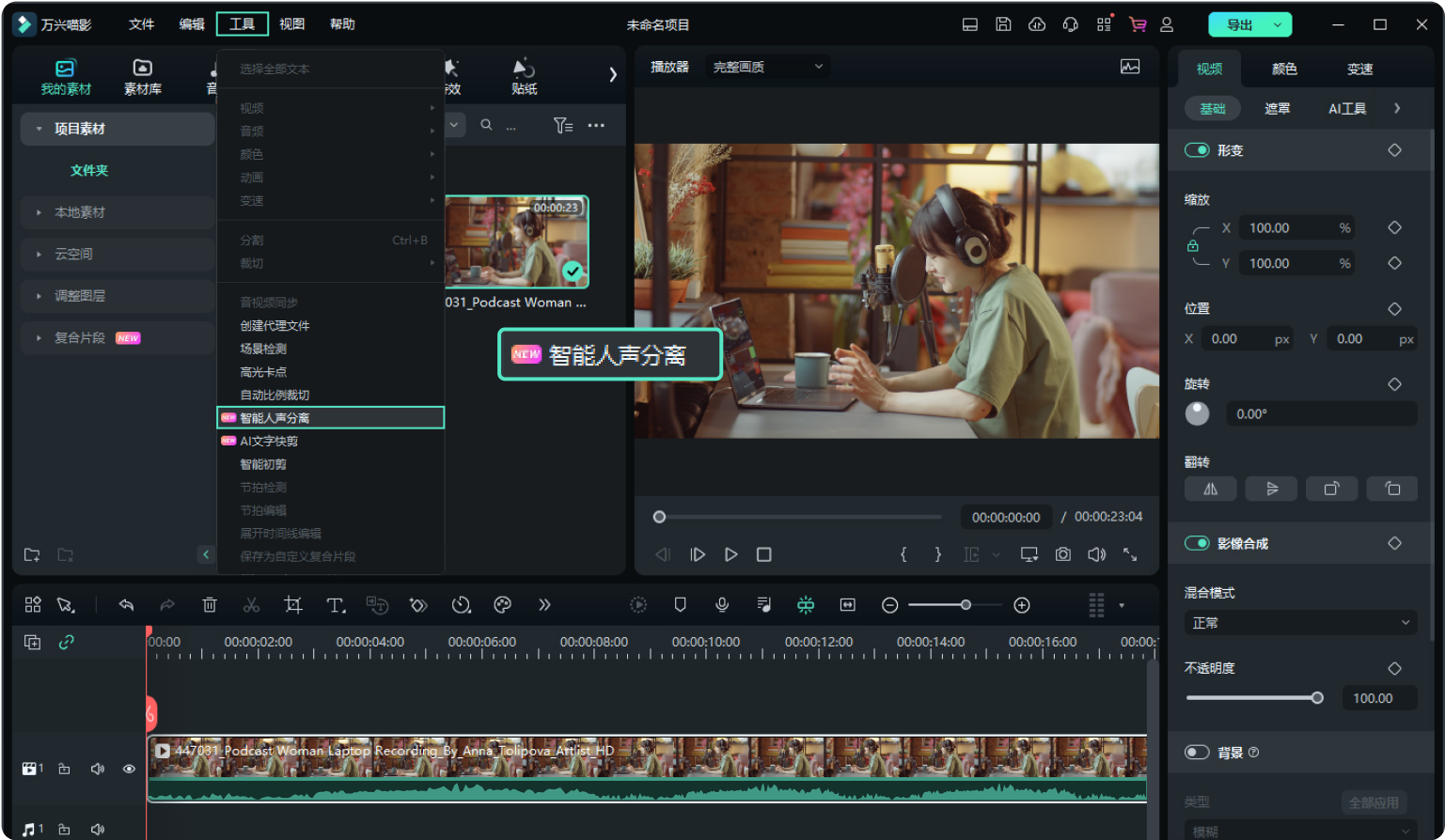Select the Podcast Woman video thumbnail
The image size is (1445, 840).
[x=517, y=242]
